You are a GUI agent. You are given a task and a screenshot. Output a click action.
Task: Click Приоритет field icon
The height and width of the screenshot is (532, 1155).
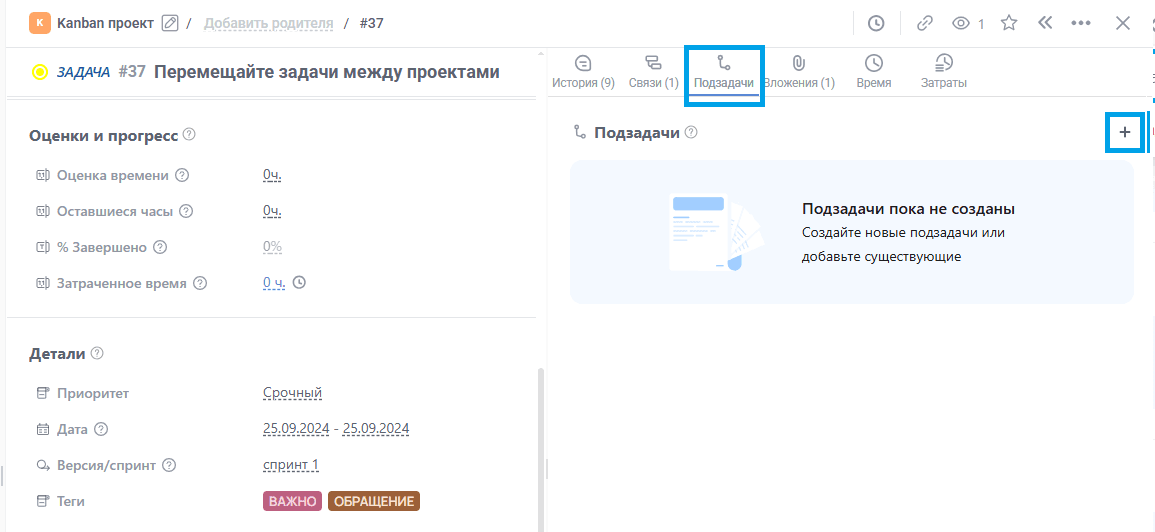43,393
